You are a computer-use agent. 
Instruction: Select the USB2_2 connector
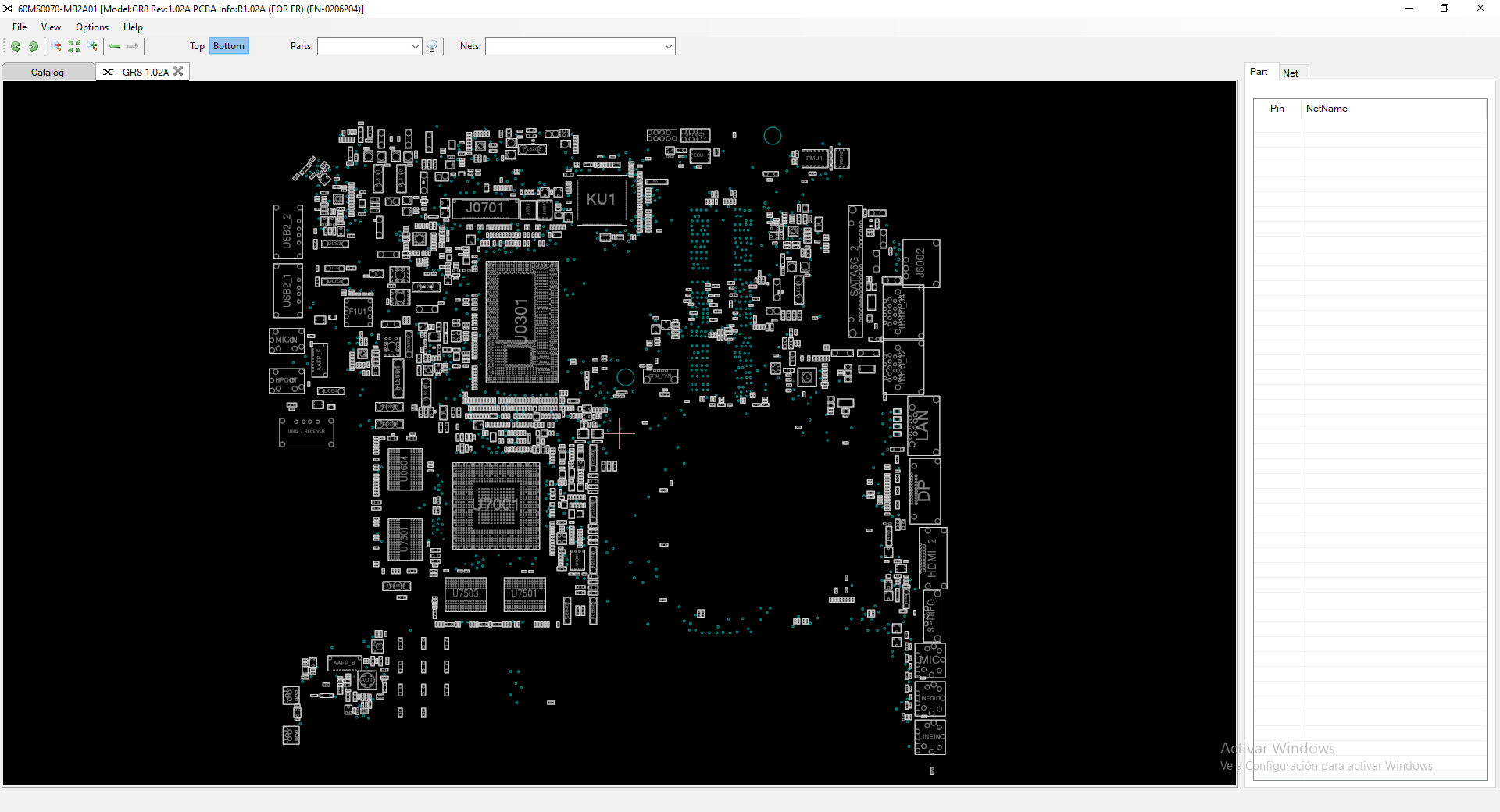point(287,232)
